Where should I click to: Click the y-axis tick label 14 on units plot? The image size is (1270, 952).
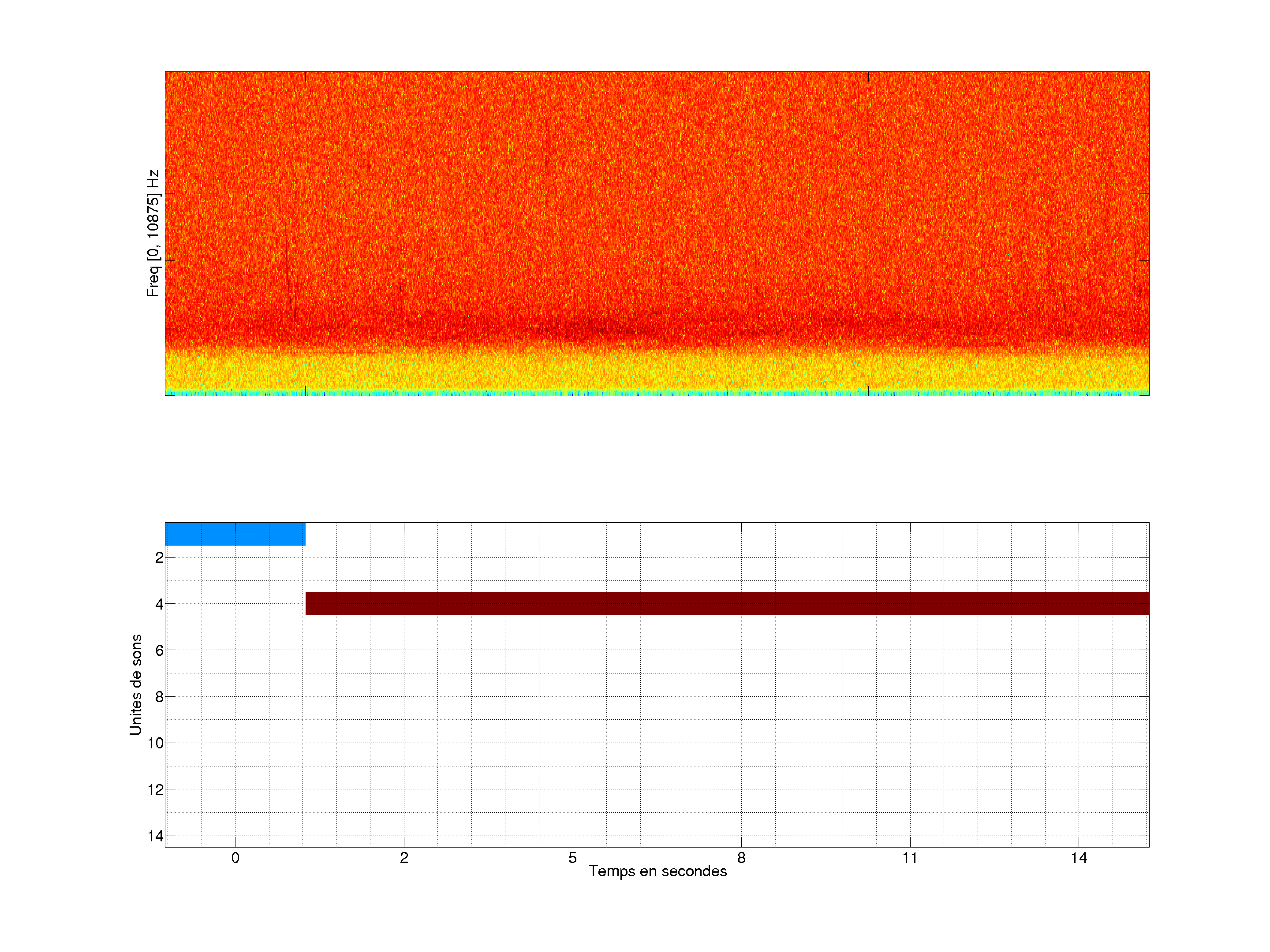pyautogui.click(x=156, y=836)
